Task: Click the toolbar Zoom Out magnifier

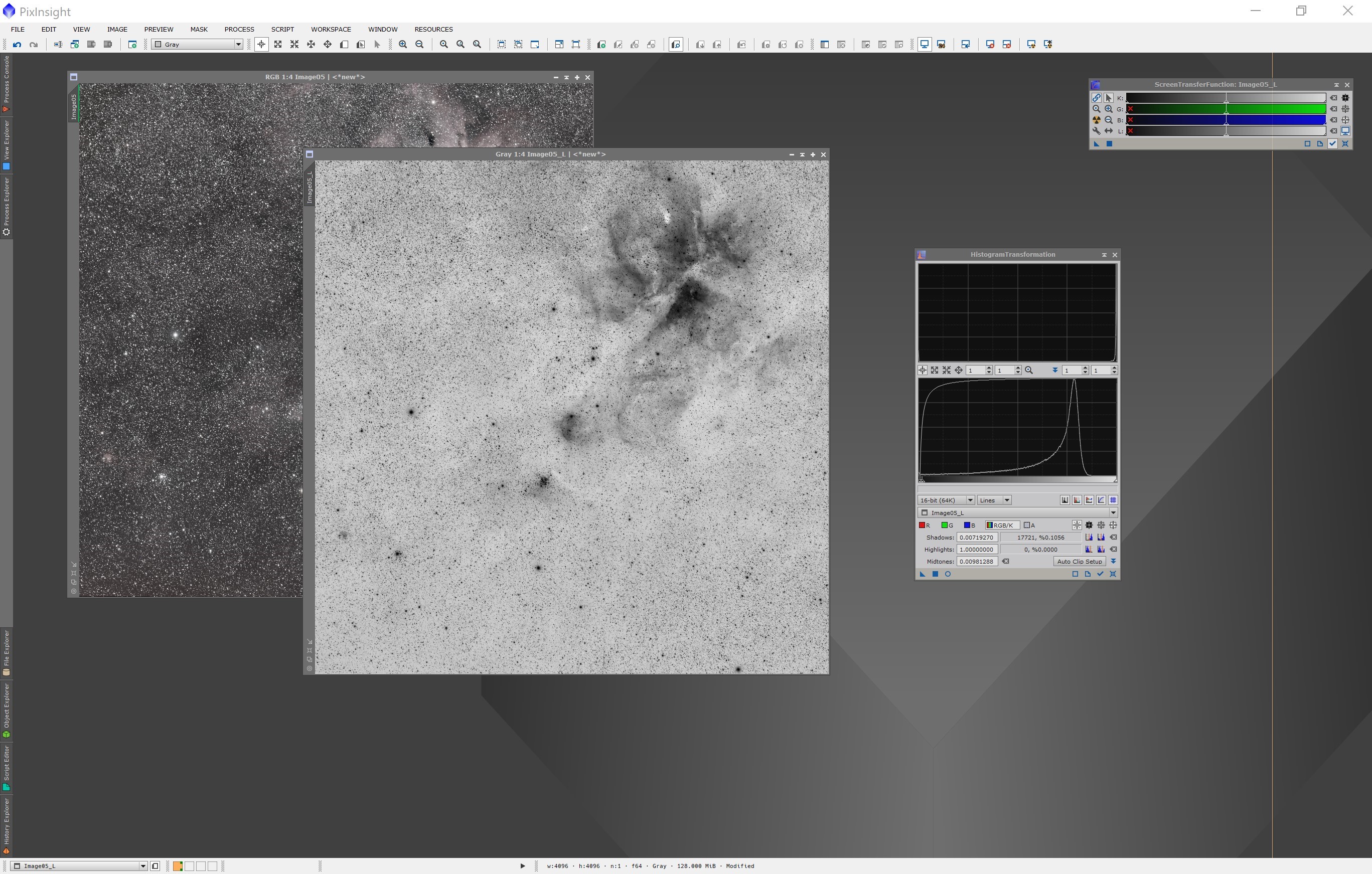Action: pyautogui.click(x=420, y=45)
